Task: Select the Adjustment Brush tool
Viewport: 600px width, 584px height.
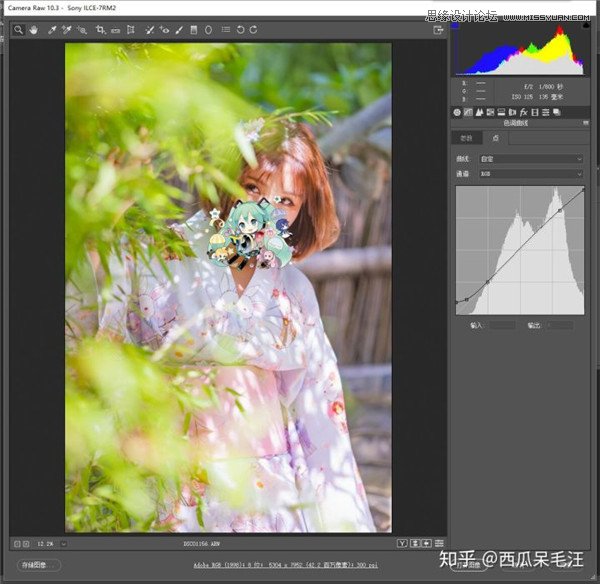Action: [x=179, y=30]
